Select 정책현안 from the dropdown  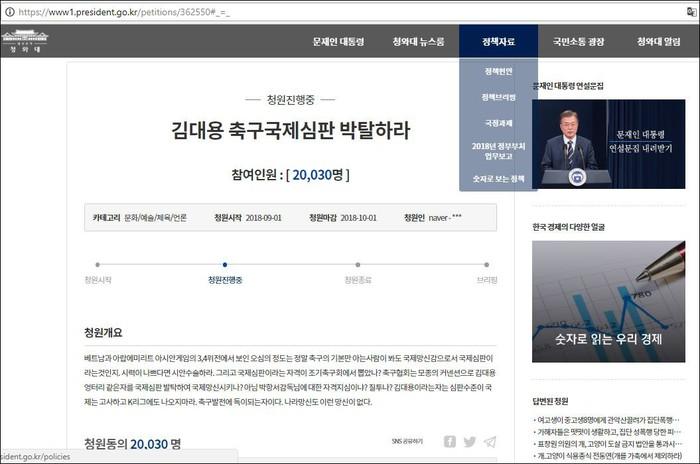coord(498,72)
